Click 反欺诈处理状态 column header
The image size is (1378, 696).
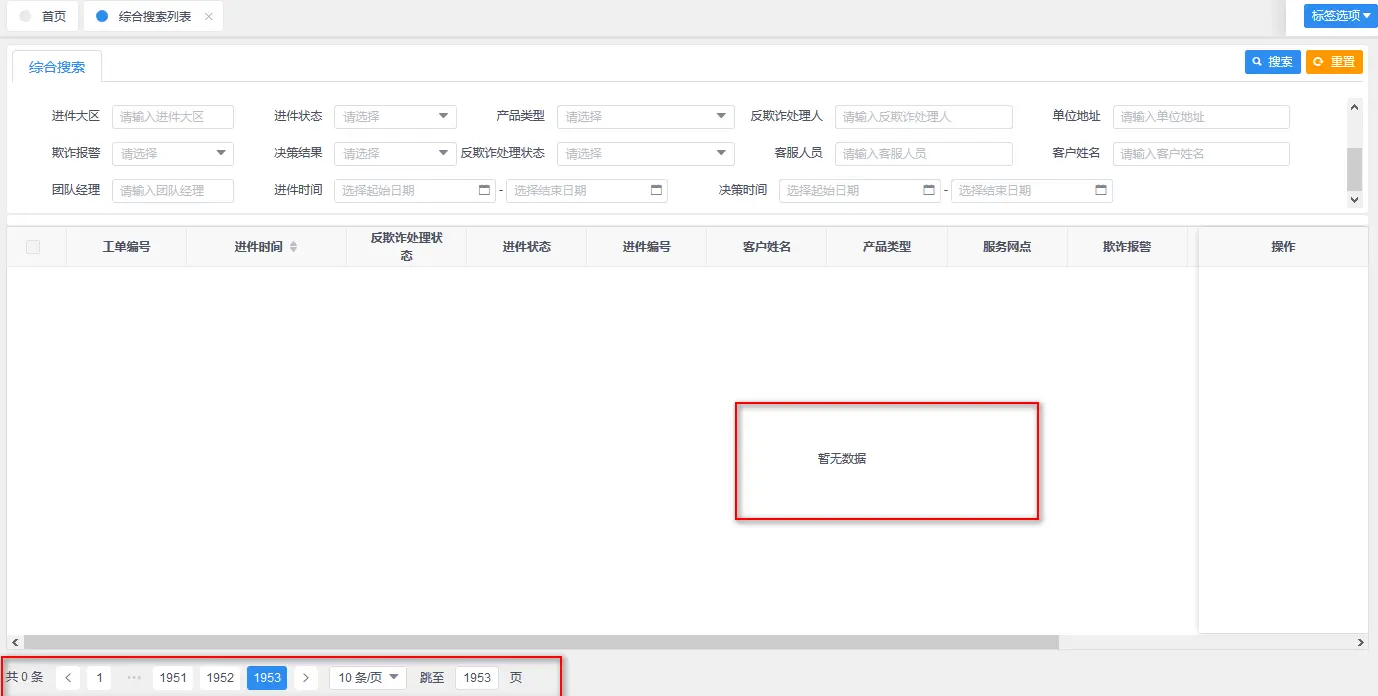point(406,247)
